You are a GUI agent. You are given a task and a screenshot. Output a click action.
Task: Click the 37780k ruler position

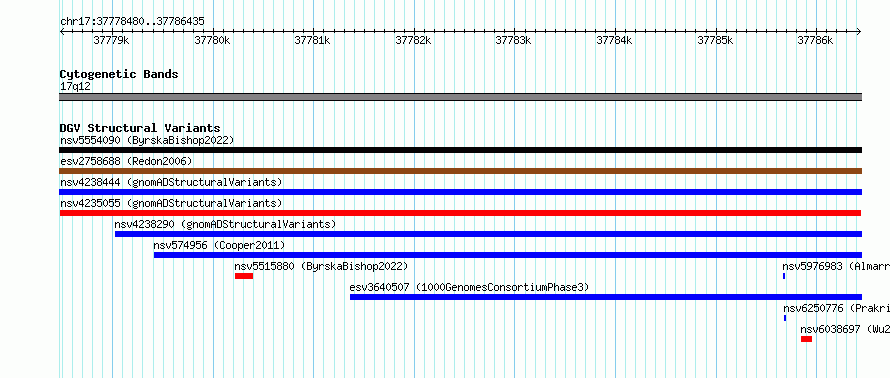coord(212,40)
